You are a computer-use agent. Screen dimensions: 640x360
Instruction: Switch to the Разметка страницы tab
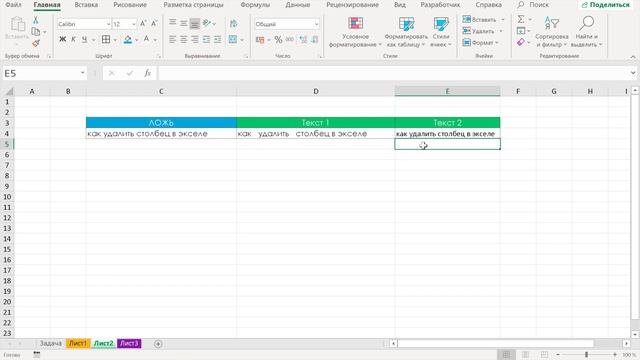pos(193,5)
